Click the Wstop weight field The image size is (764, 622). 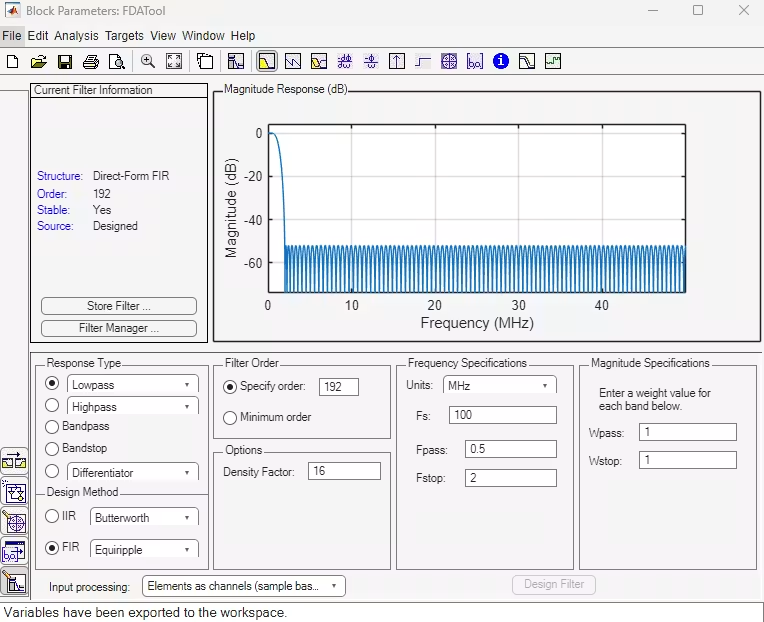pos(688,460)
